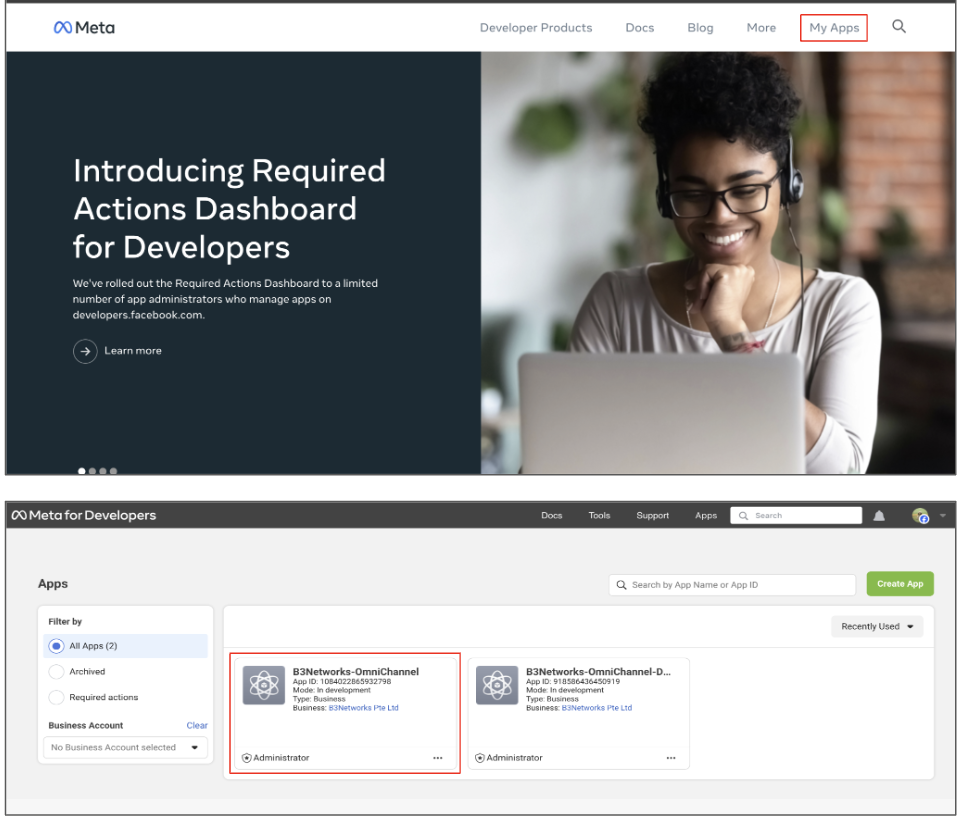The image size is (960, 816).
Task: Click the Meta for Developers logo
Action: pos(84,515)
